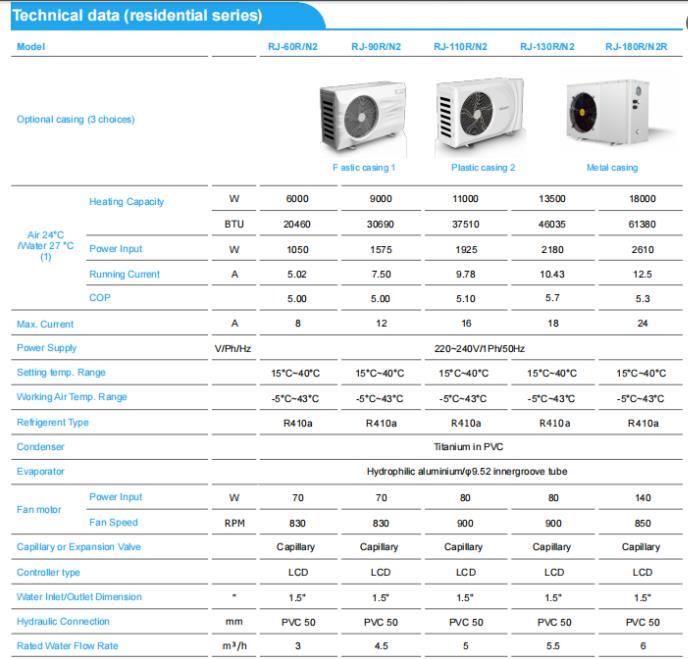Select the 'Technical data (residential series)' heading

coord(137,15)
